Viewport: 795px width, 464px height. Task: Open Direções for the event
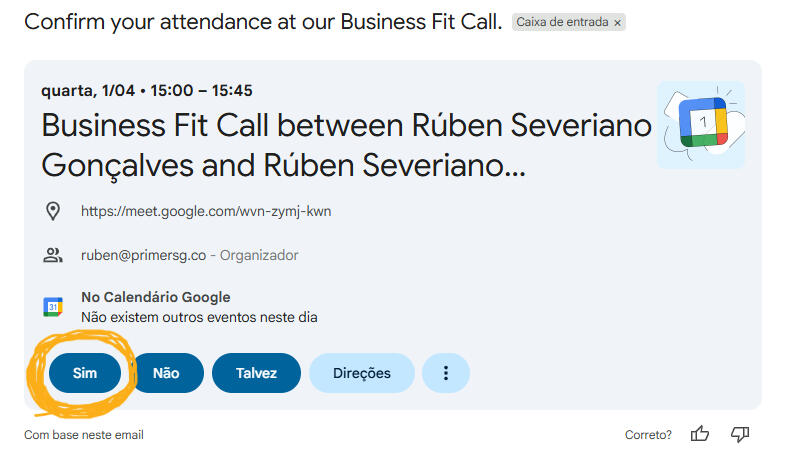pyautogui.click(x=361, y=373)
